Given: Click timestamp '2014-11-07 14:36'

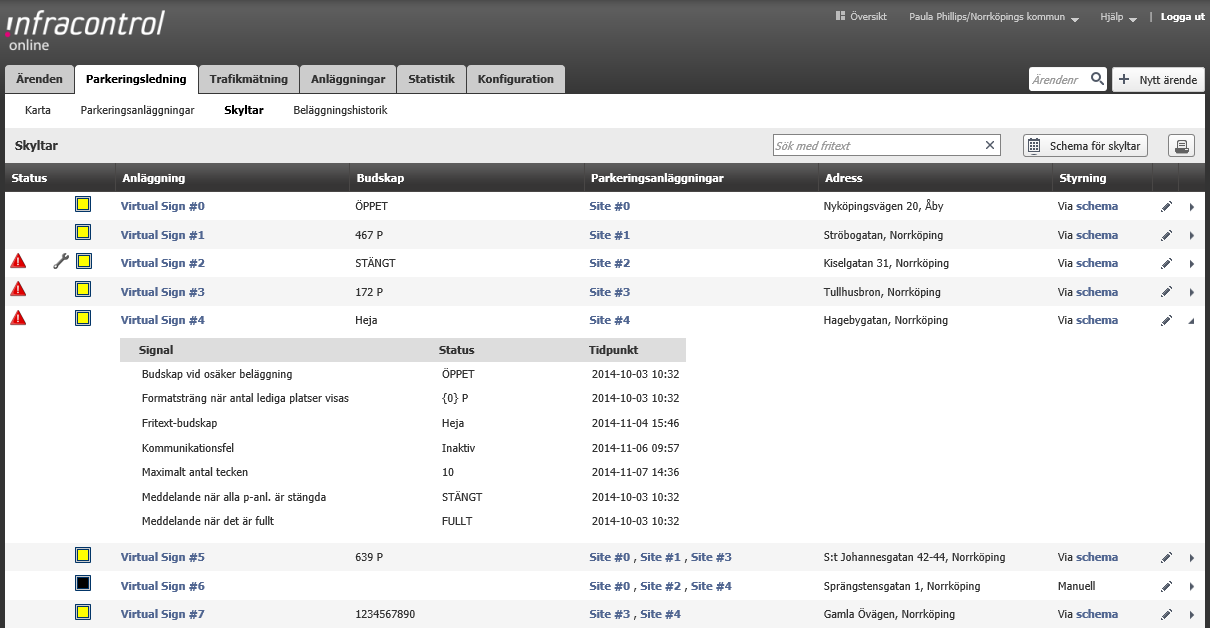Looking at the screenshot, I should tap(636, 472).
